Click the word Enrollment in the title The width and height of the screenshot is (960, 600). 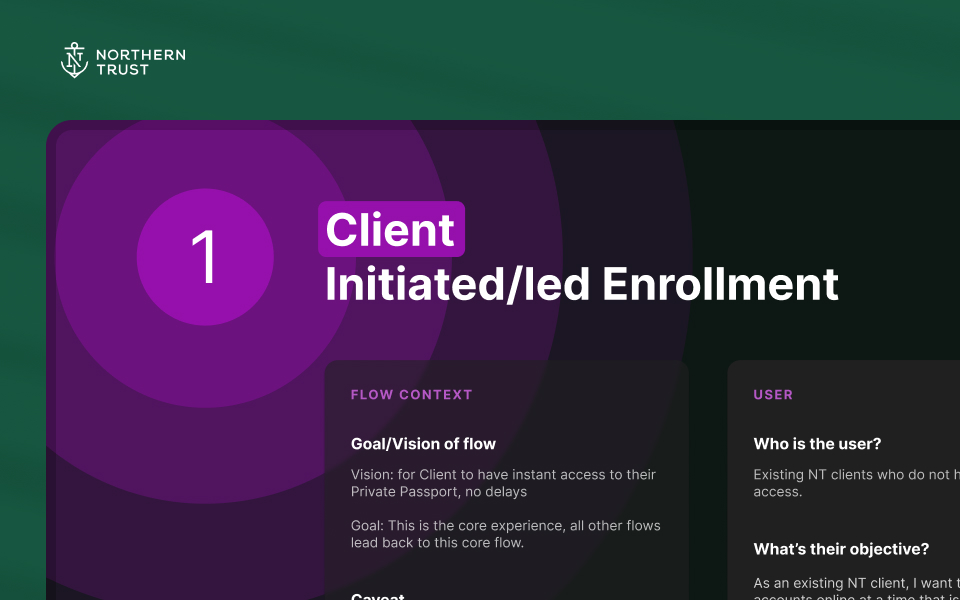click(720, 284)
